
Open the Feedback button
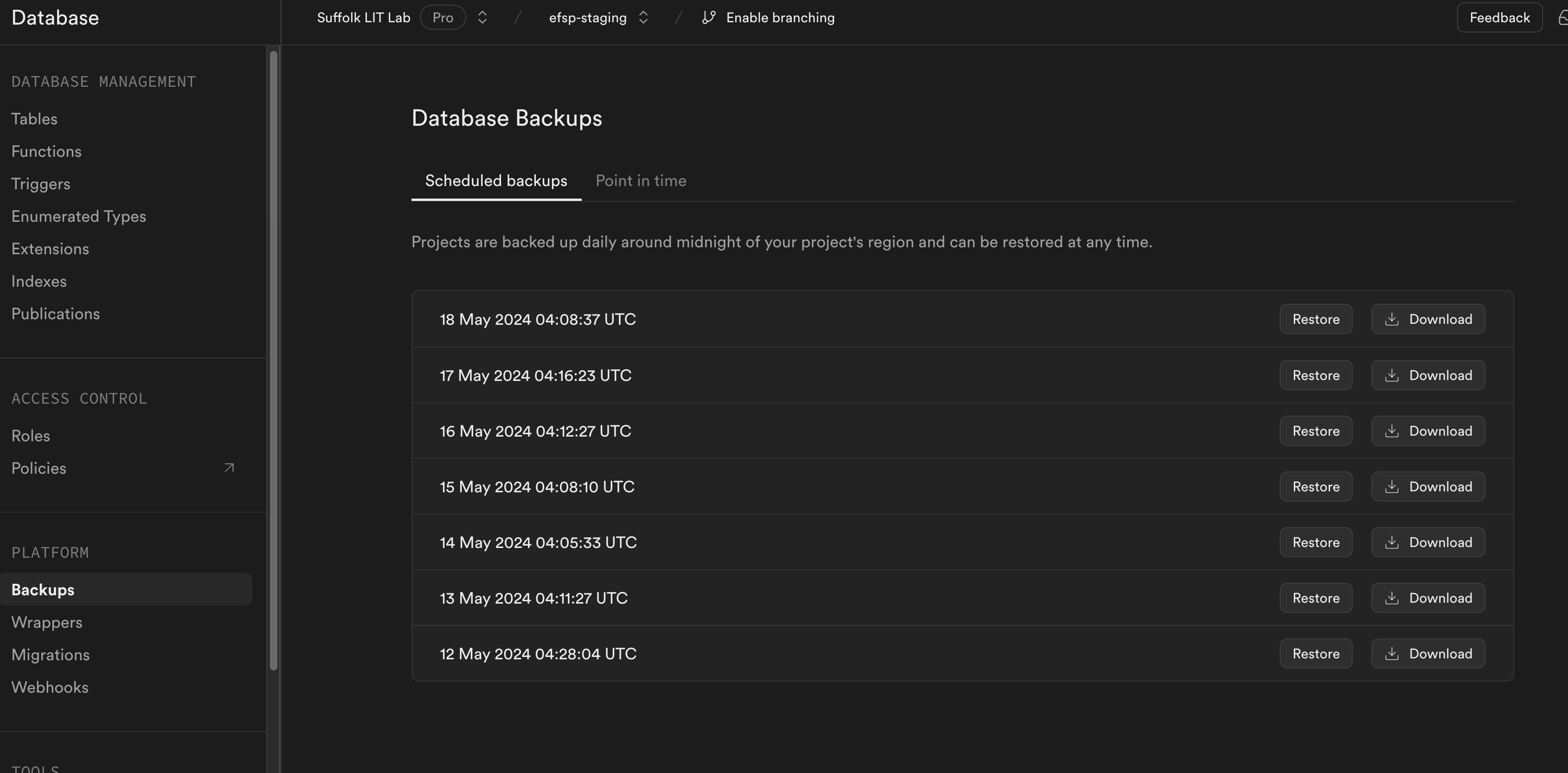(1499, 18)
